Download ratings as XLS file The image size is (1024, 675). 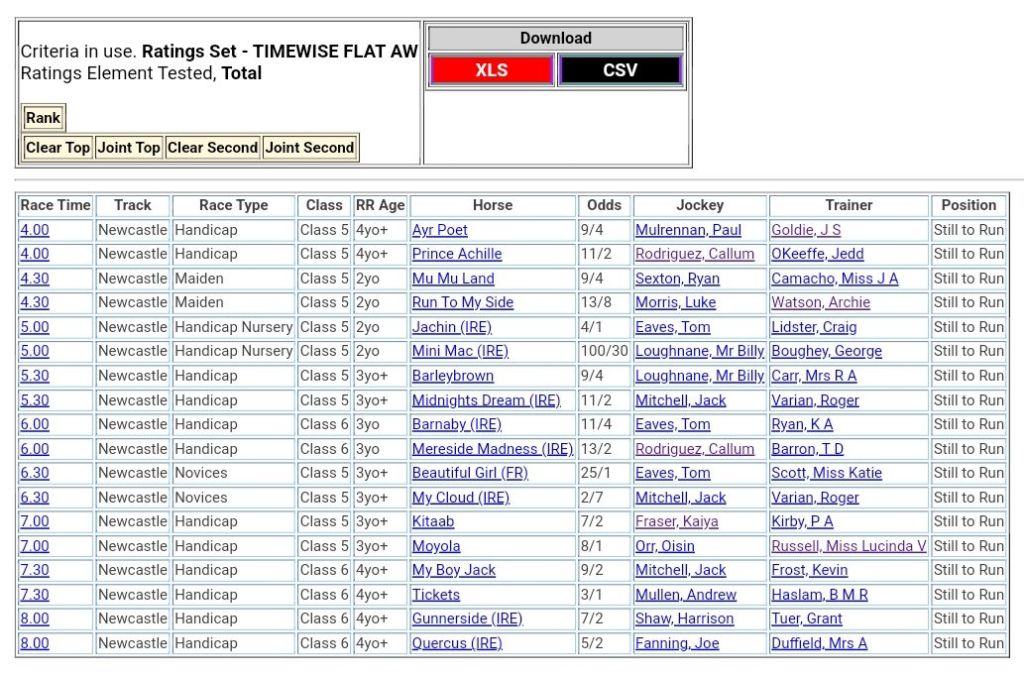click(x=491, y=70)
